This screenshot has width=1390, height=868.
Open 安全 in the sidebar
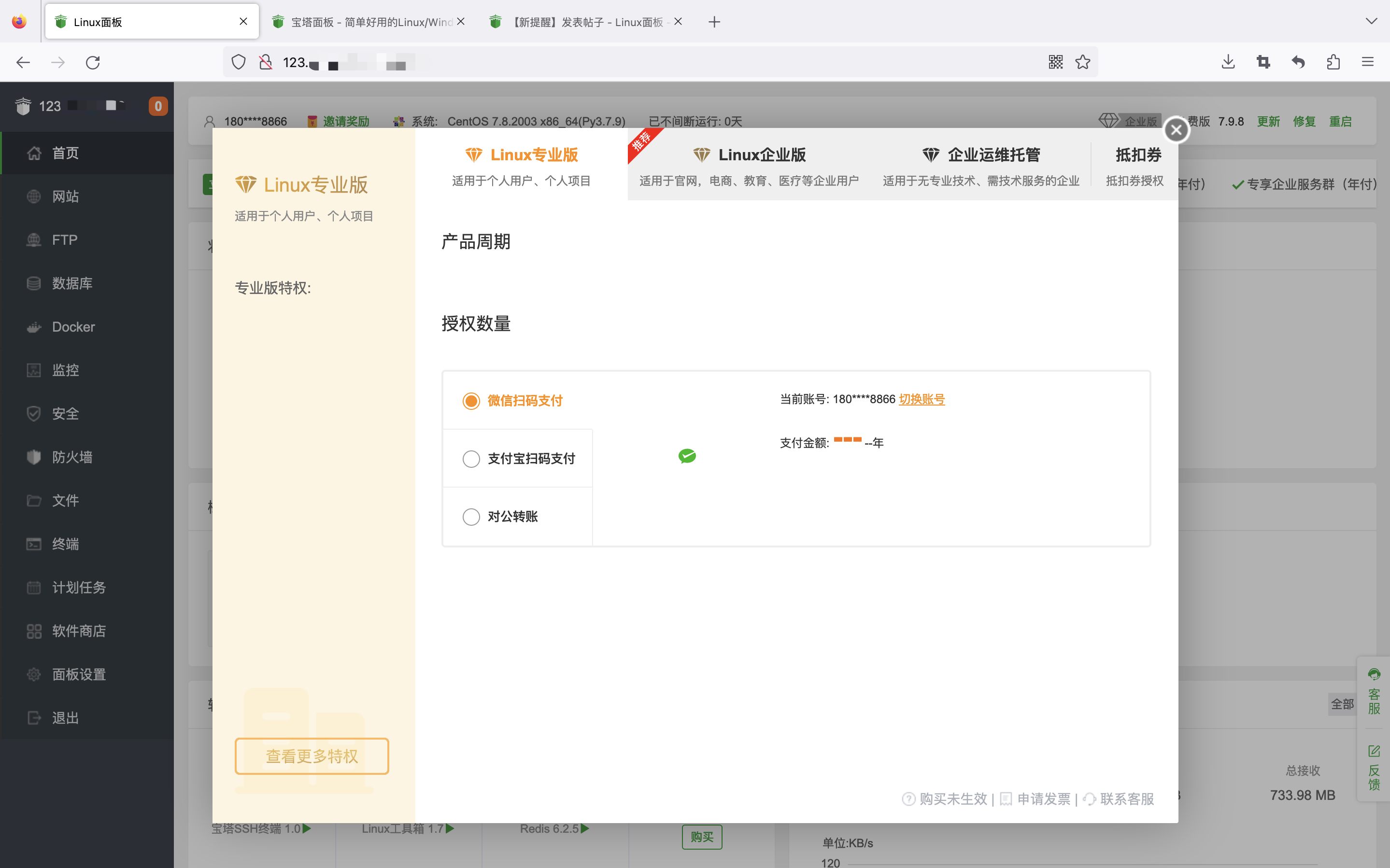pos(87,414)
